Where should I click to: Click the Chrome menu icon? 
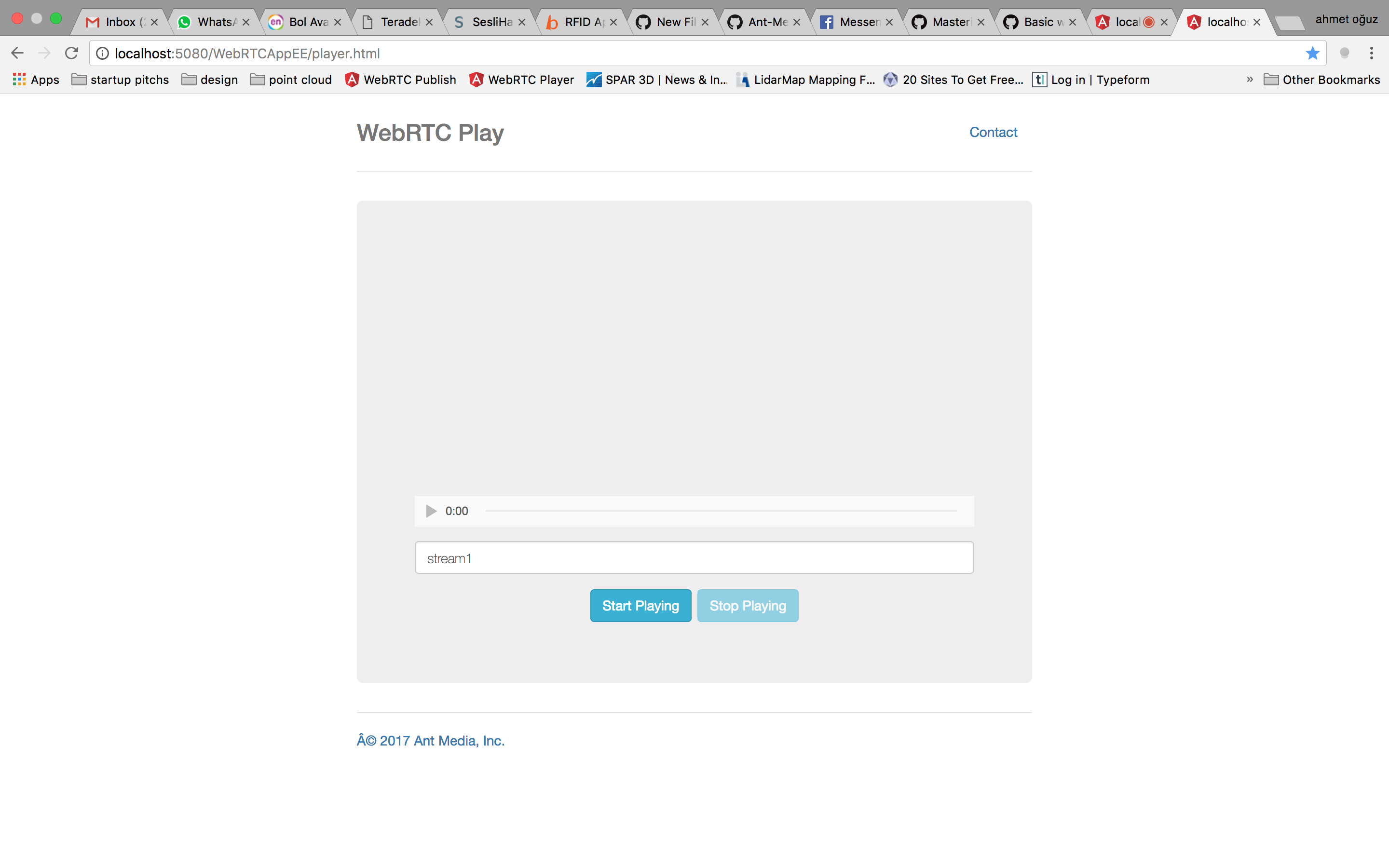1371,53
